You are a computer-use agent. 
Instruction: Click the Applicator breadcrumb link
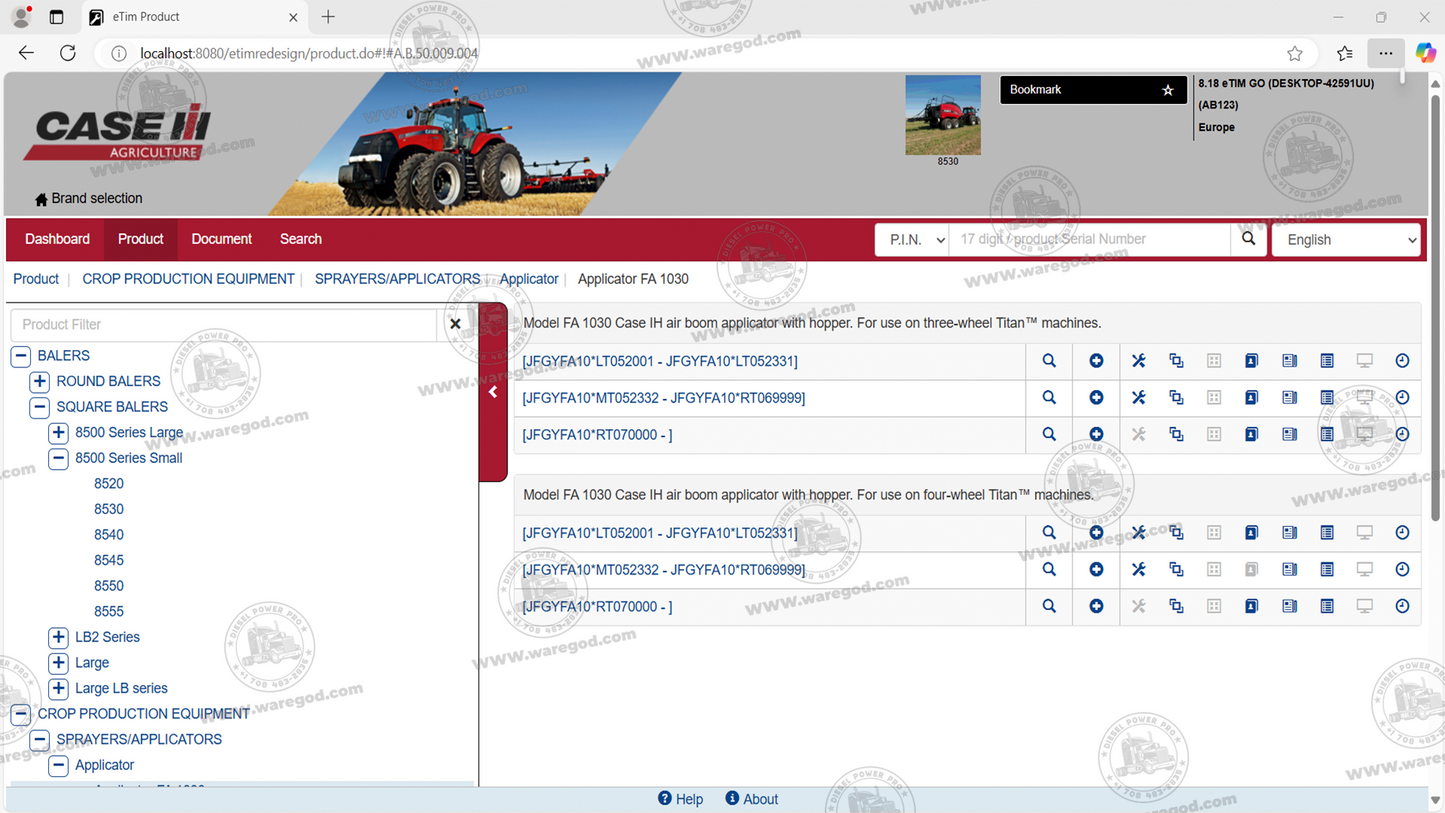tap(529, 279)
